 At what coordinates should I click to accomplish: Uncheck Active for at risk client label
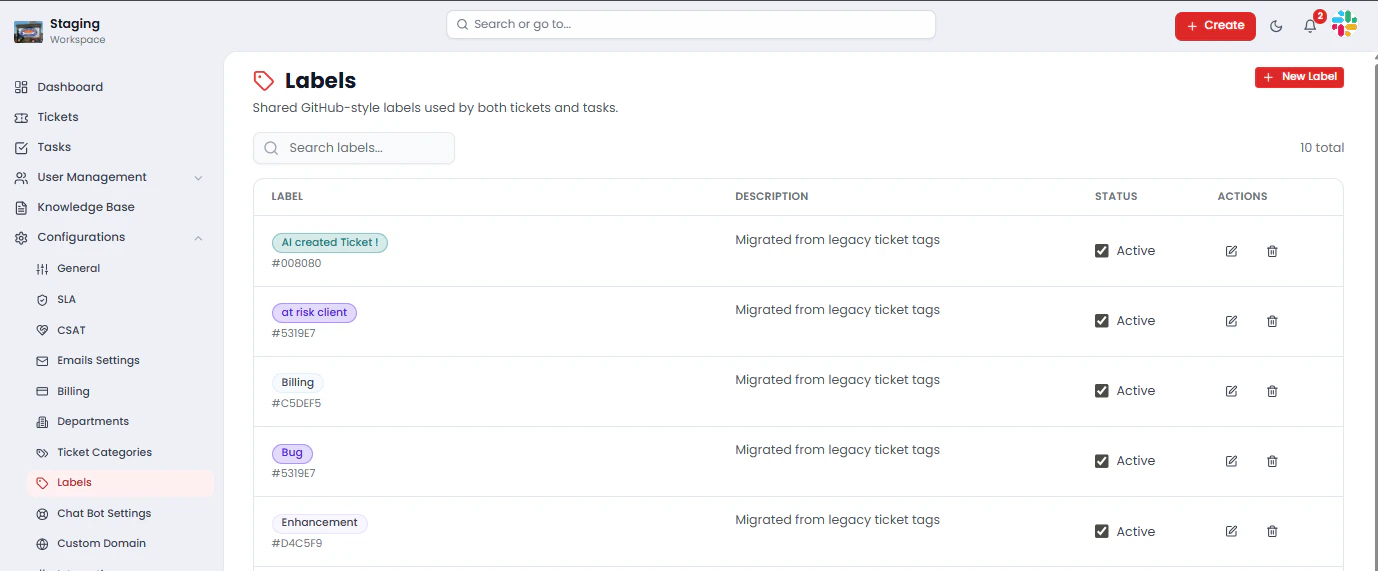[x=1101, y=321]
